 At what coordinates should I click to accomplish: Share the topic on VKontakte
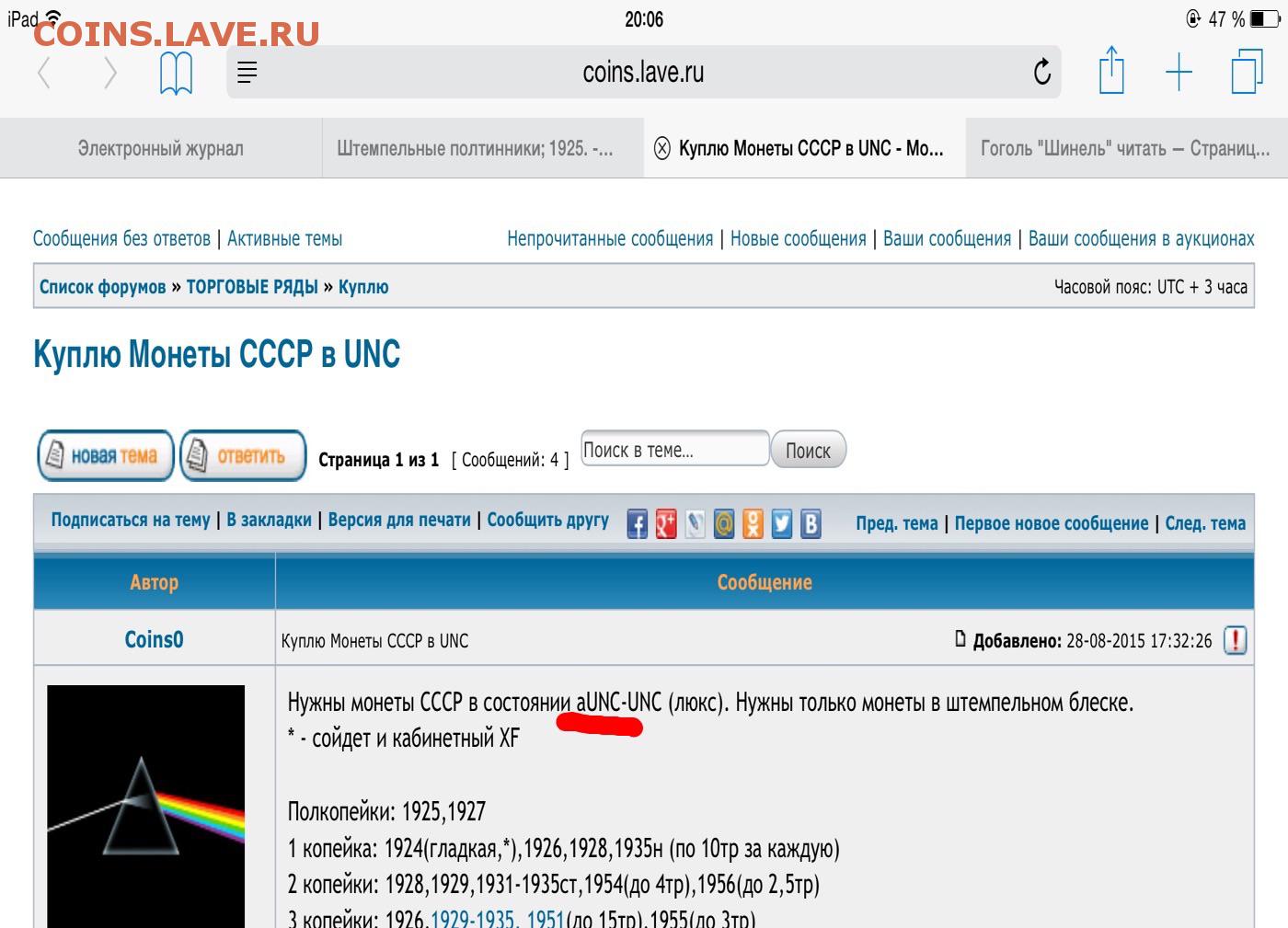pyautogui.click(x=811, y=523)
